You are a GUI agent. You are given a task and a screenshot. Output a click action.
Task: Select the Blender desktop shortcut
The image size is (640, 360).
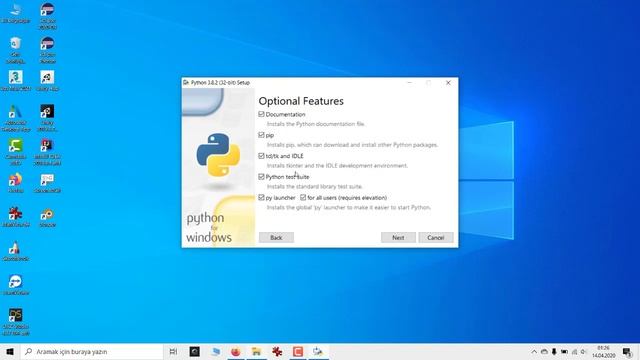47,217
